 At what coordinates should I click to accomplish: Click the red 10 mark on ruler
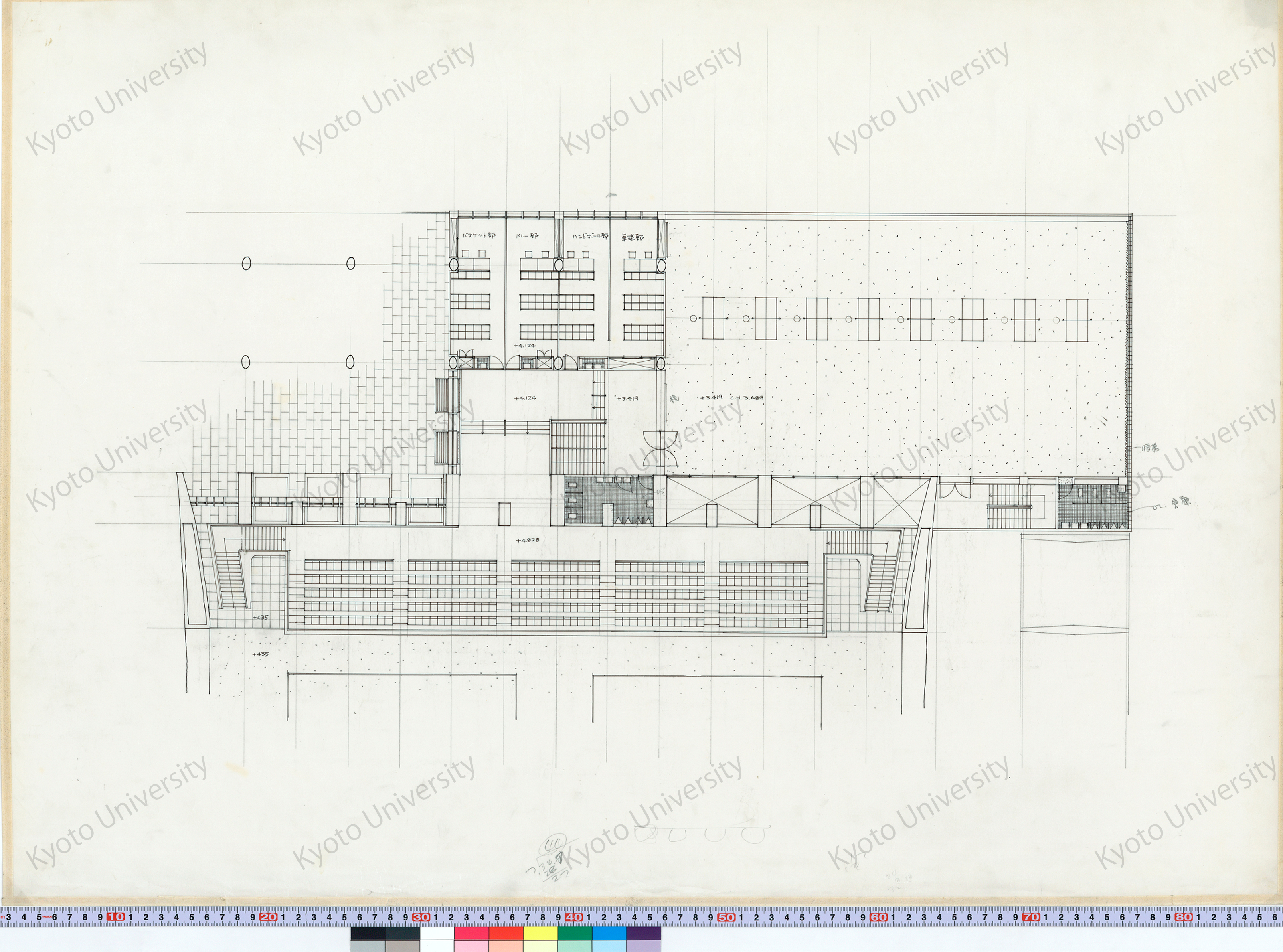tap(116, 917)
